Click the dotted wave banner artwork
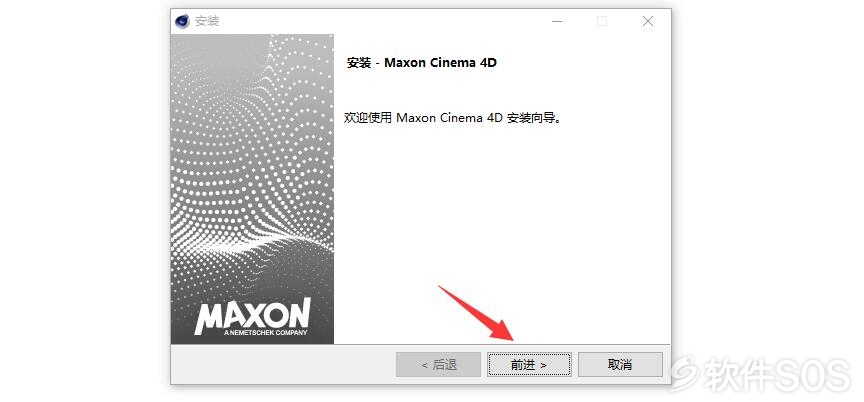This screenshot has height=402, width=864. click(252, 165)
